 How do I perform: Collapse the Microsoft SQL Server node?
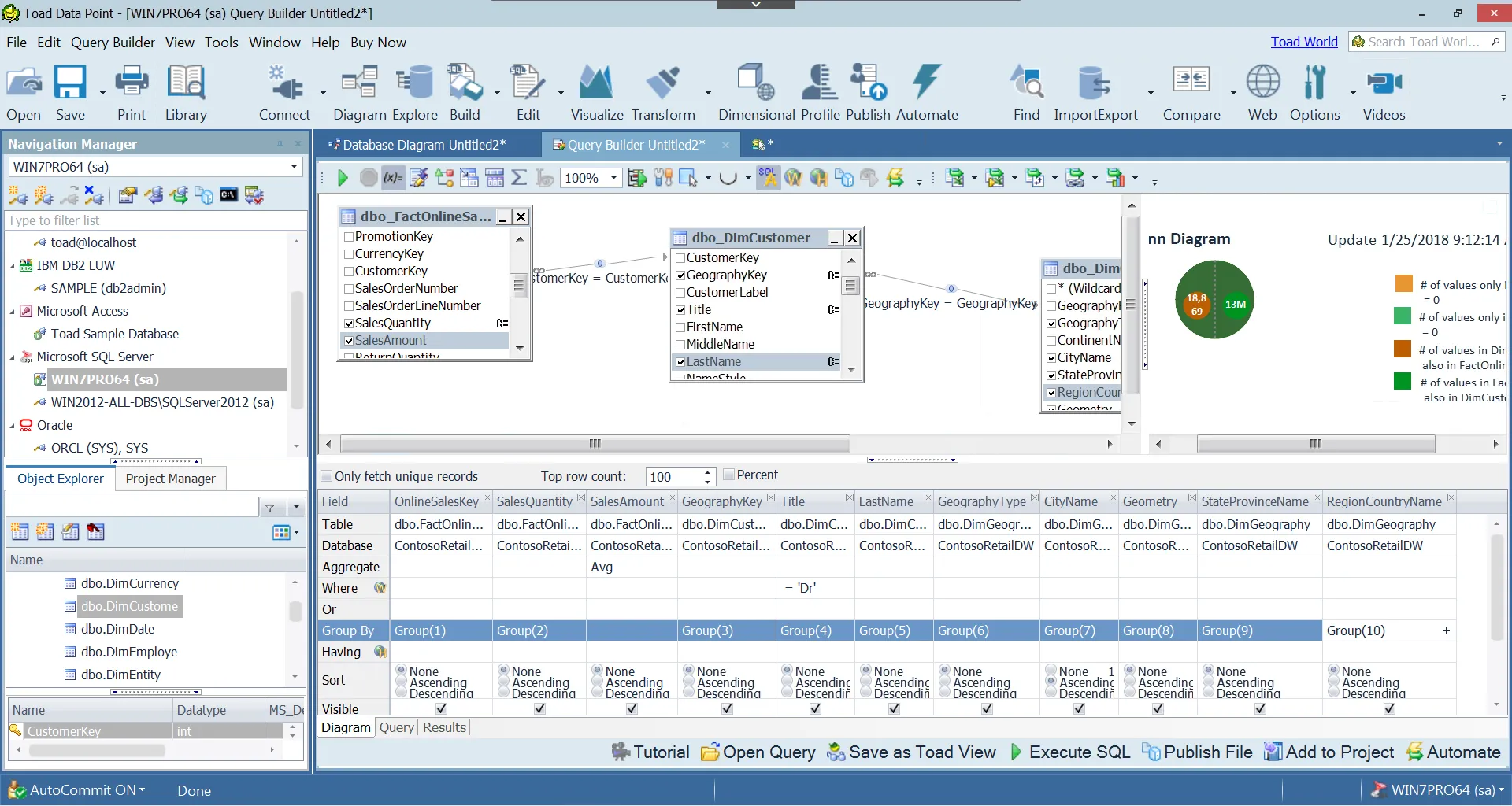pos(12,357)
